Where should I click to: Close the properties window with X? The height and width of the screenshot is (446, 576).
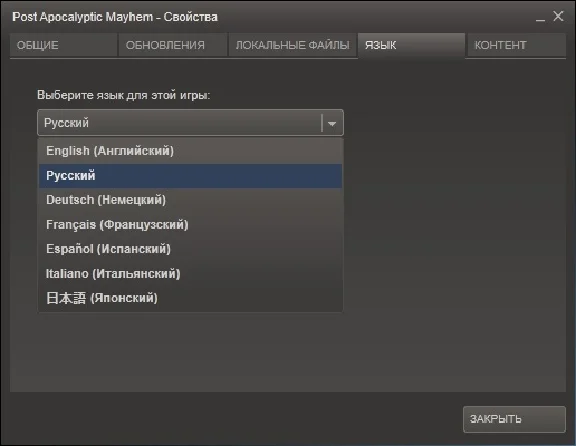coord(558,16)
